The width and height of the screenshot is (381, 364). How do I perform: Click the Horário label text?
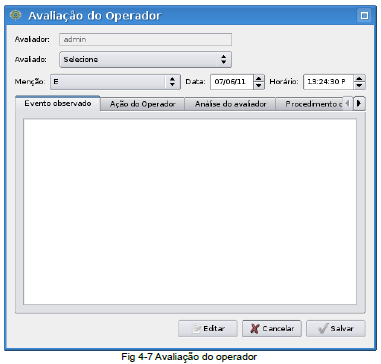284,82
